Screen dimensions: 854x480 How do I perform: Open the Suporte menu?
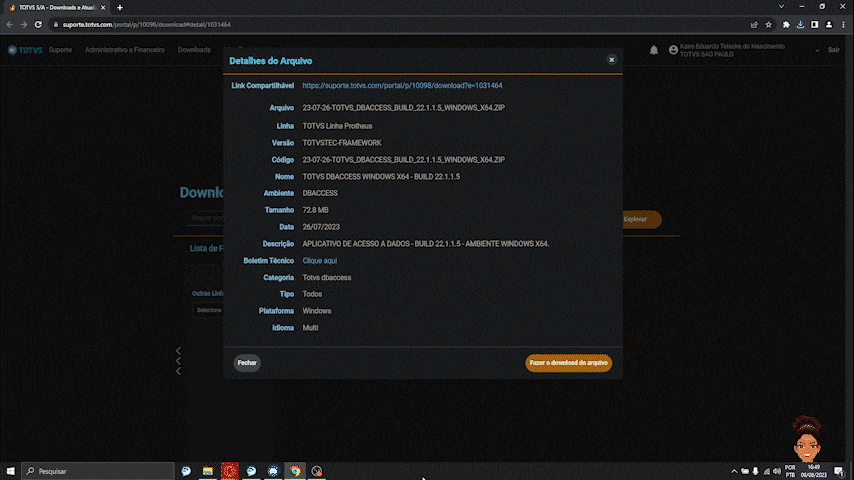[60, 50]
